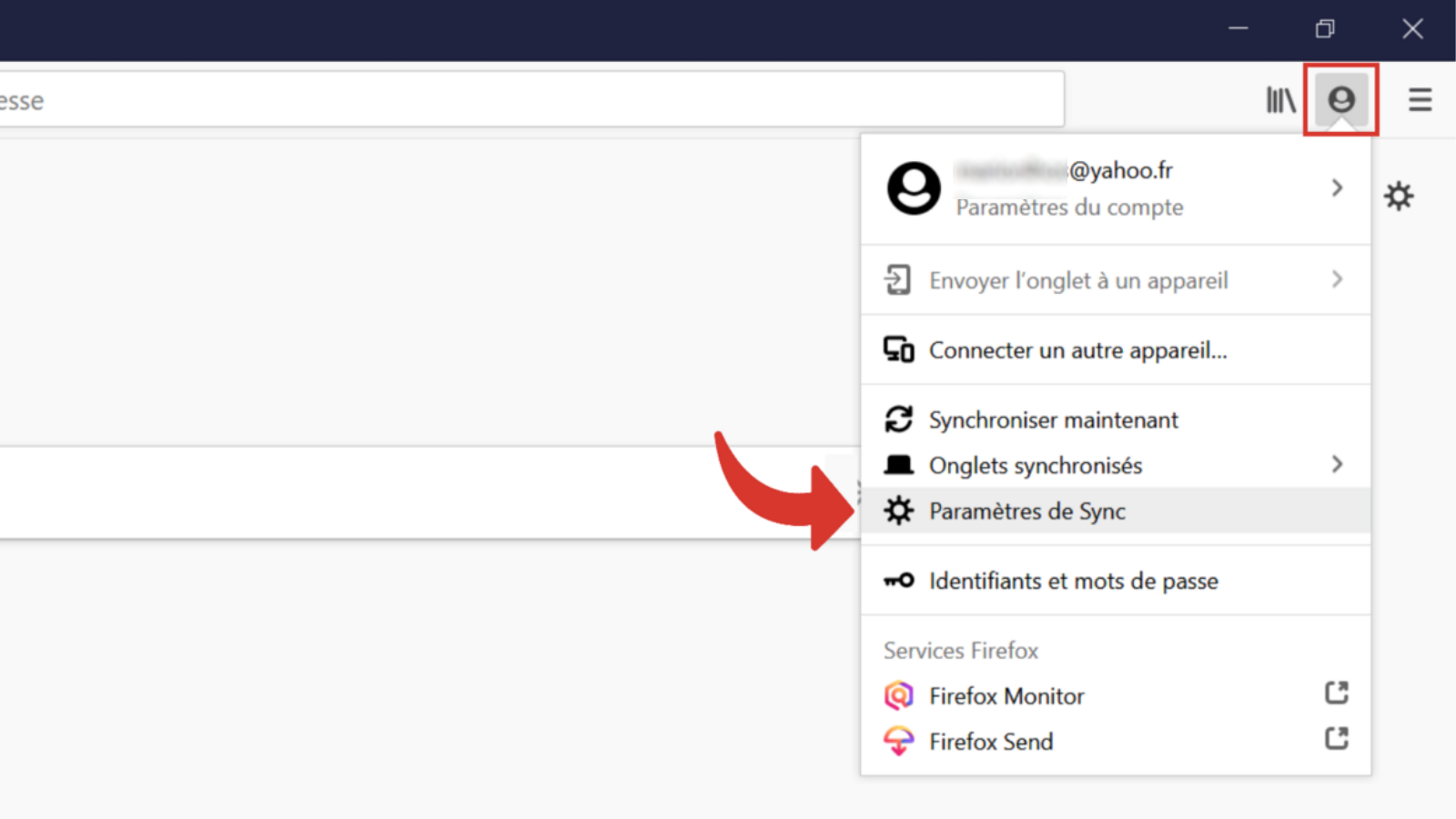Image resolution: width=1456 pixels, height=819 pixels.
Task: Open the Firefox account profile icon
Action: coord(1340,100)
